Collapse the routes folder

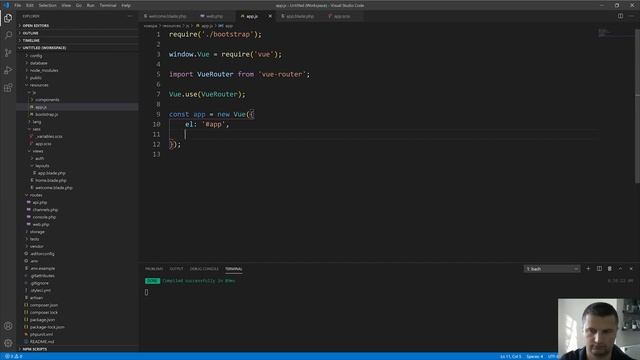coord(36,195)
